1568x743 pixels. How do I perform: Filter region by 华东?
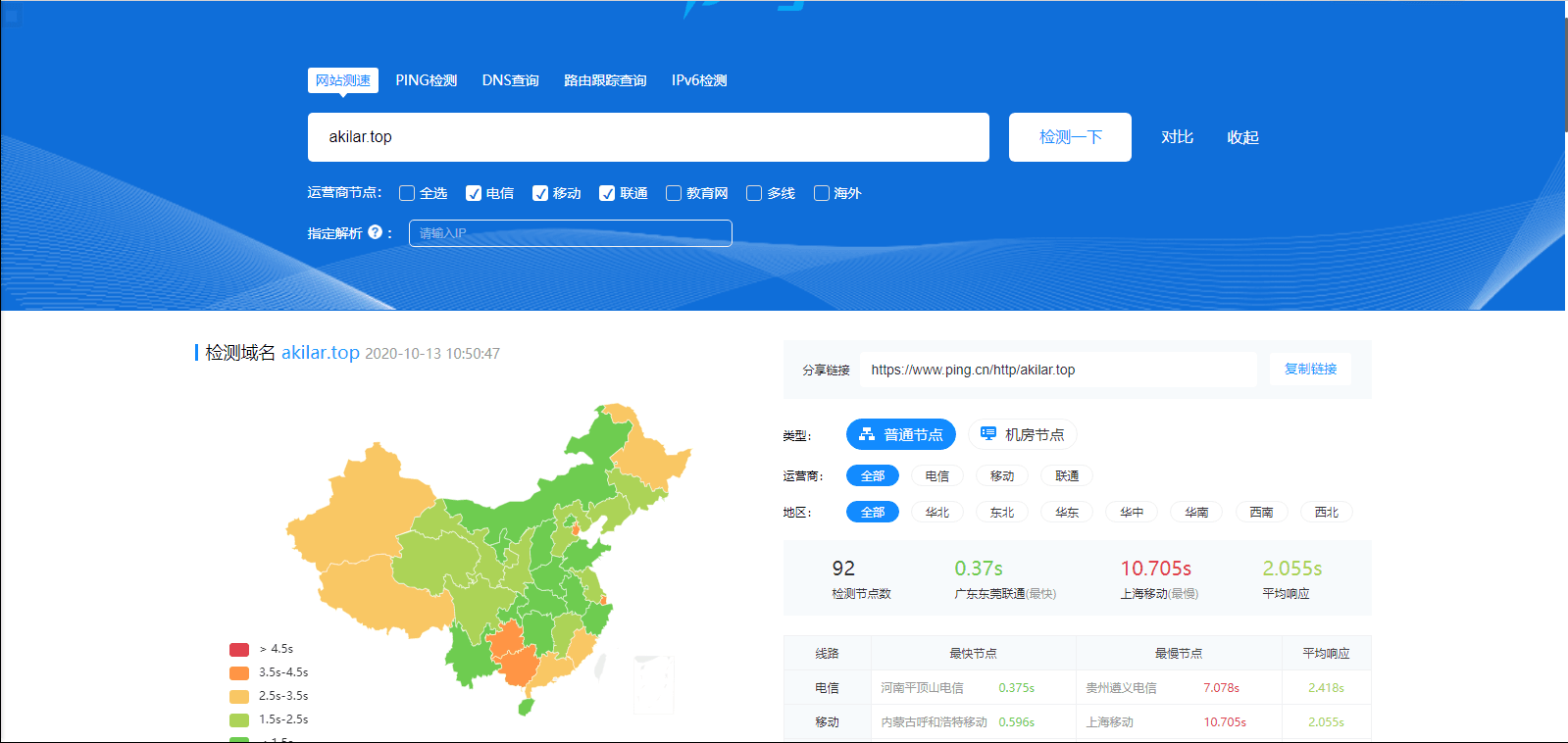pyautogui.click(x=1067, y=512)
